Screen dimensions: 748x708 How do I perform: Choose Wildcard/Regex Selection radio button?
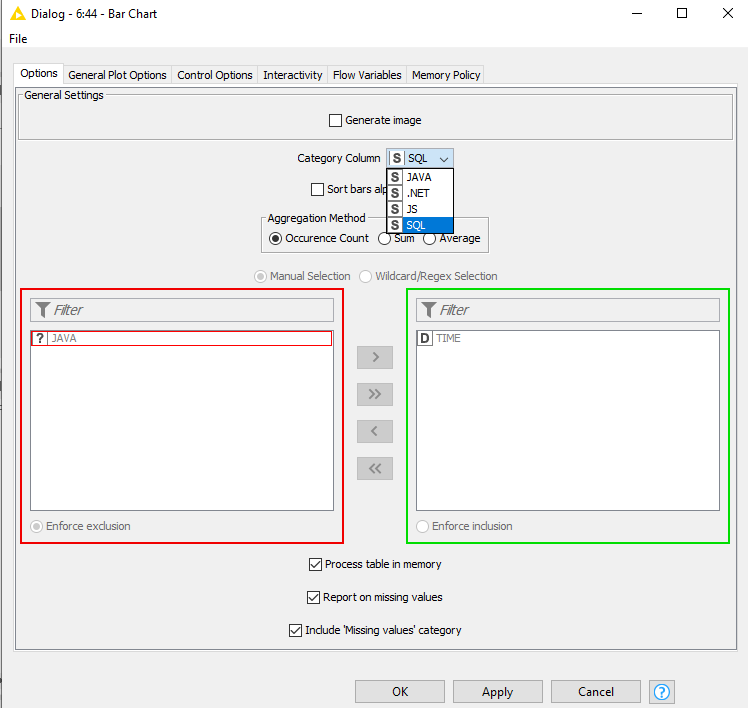365,276
